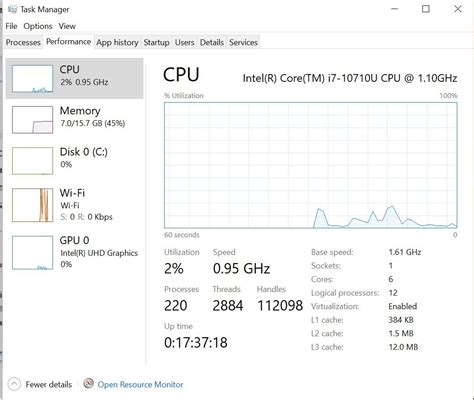
Task: Open the Disk 0 (C:) performance view
Action: click(x=75, y=161)
